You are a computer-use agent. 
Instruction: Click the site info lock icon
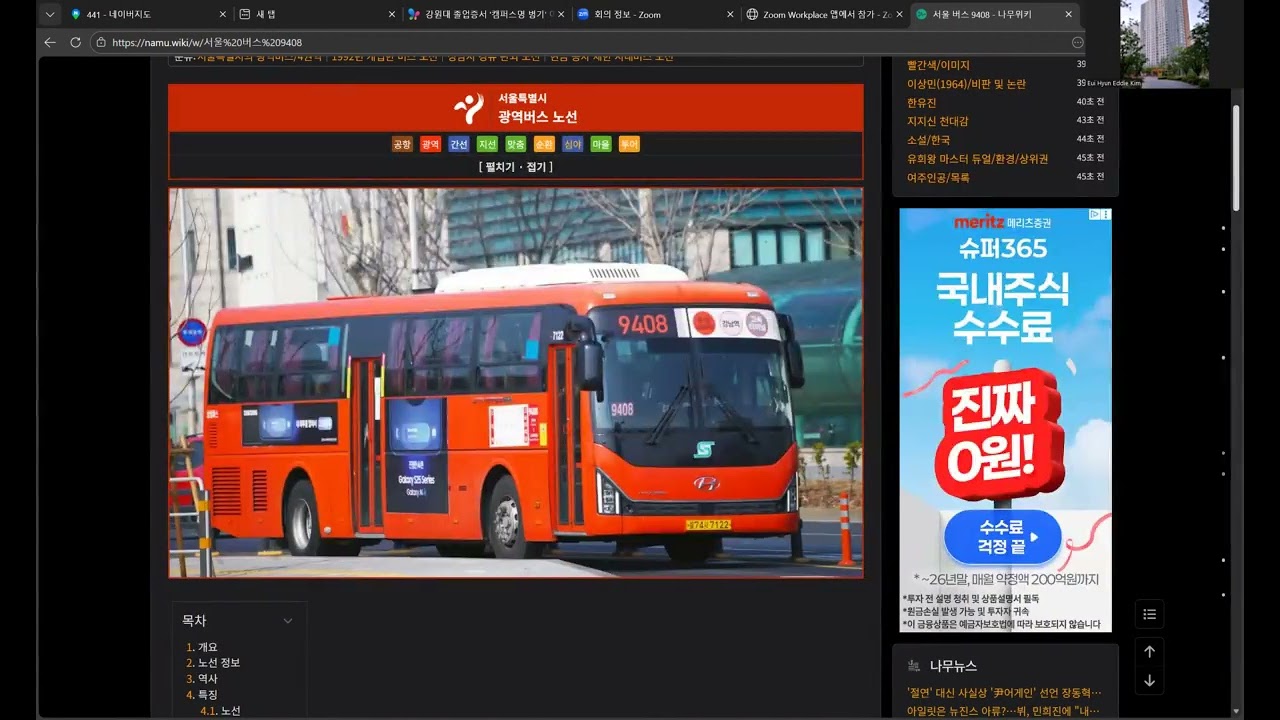[100, 42]
